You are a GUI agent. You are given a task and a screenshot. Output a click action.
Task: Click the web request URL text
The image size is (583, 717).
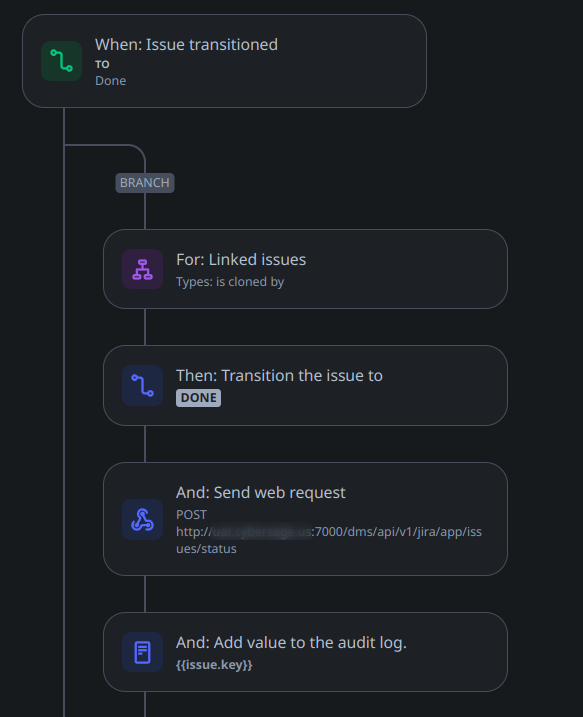click(329, 540)
